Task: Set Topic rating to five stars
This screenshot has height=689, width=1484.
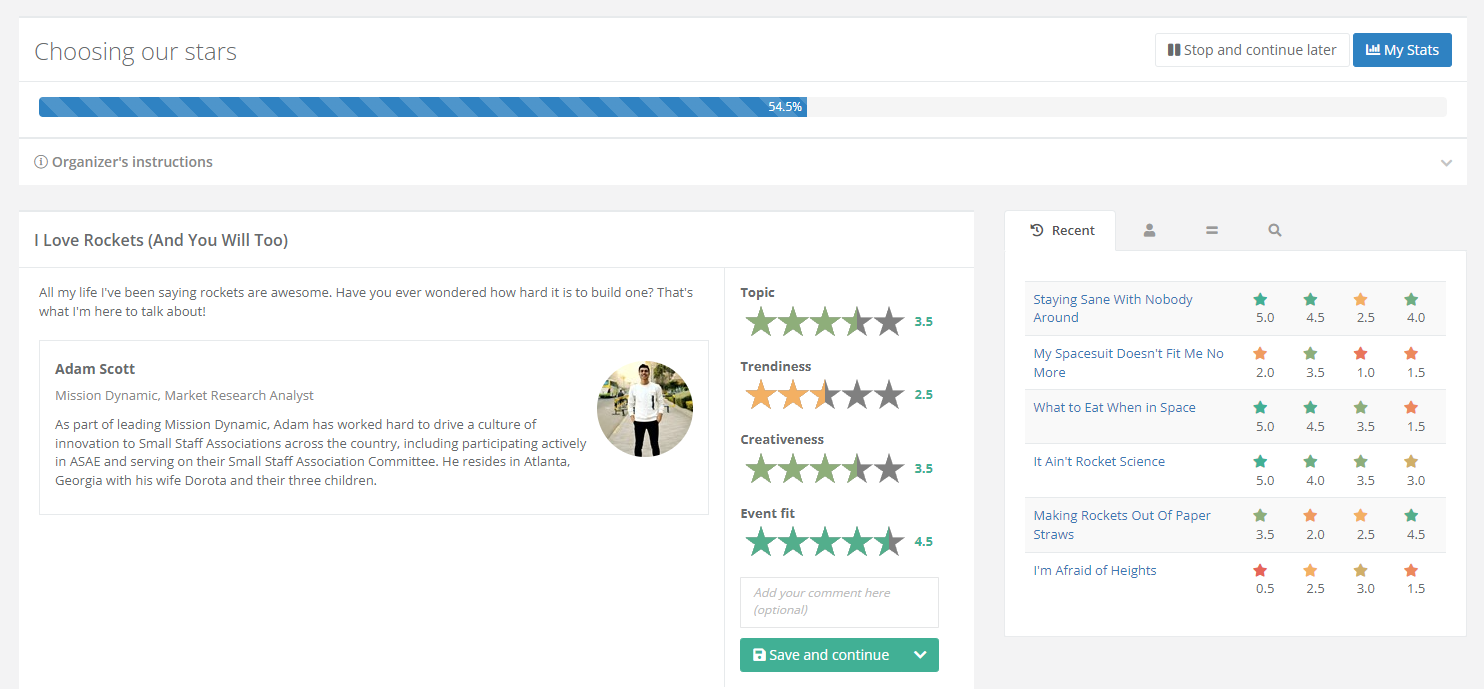Action: click(888, 322)
